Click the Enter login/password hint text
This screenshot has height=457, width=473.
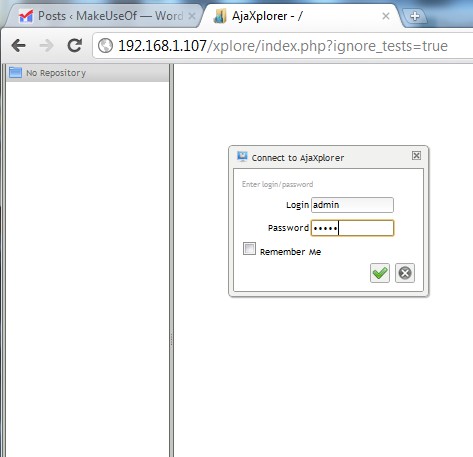[x=277, y=184]
